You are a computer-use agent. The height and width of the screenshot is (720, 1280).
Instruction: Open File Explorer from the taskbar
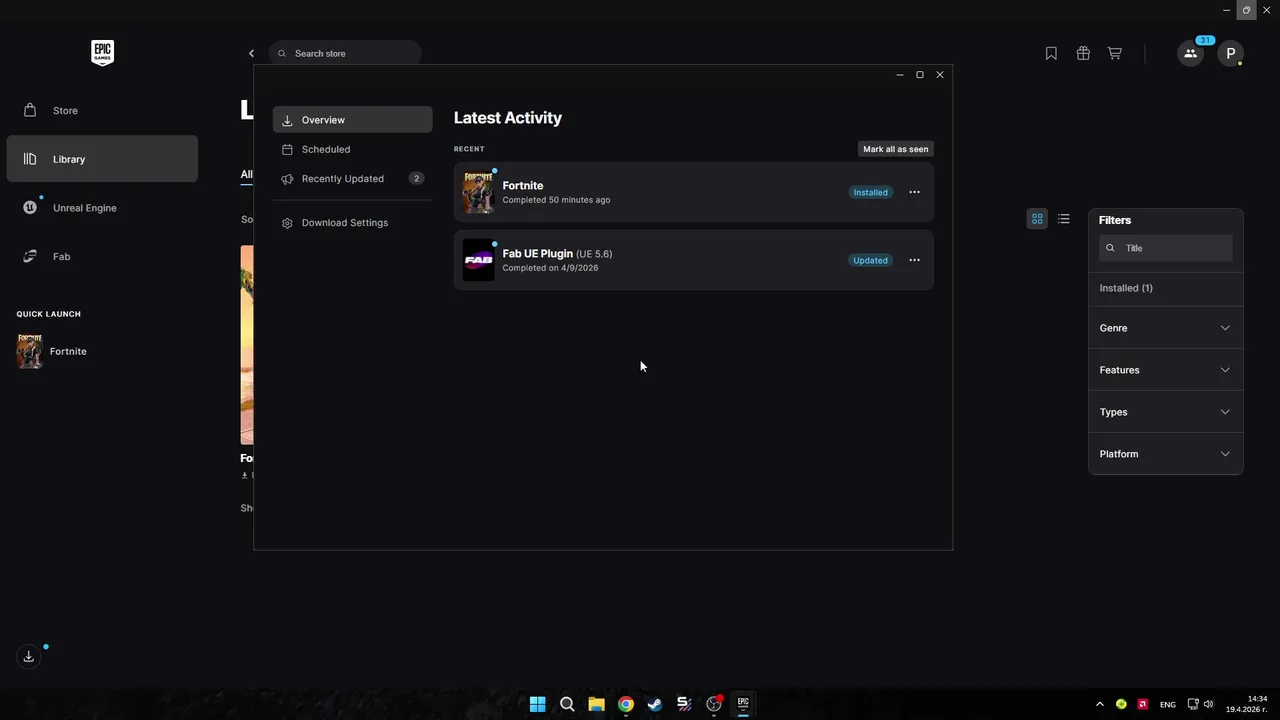coord(596,704)
